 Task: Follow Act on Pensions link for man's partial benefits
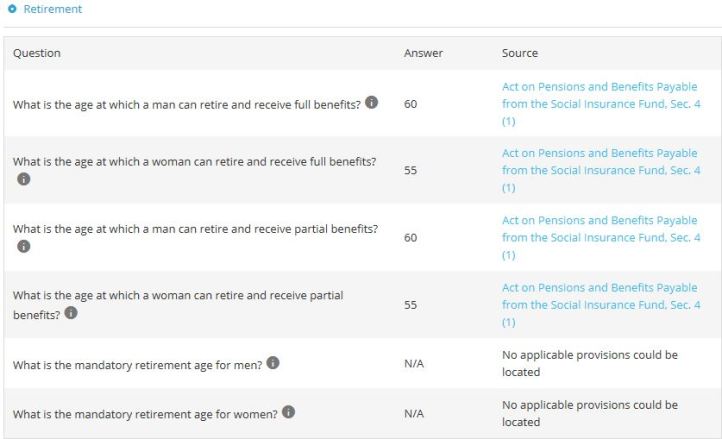click(x=600, y=237)
